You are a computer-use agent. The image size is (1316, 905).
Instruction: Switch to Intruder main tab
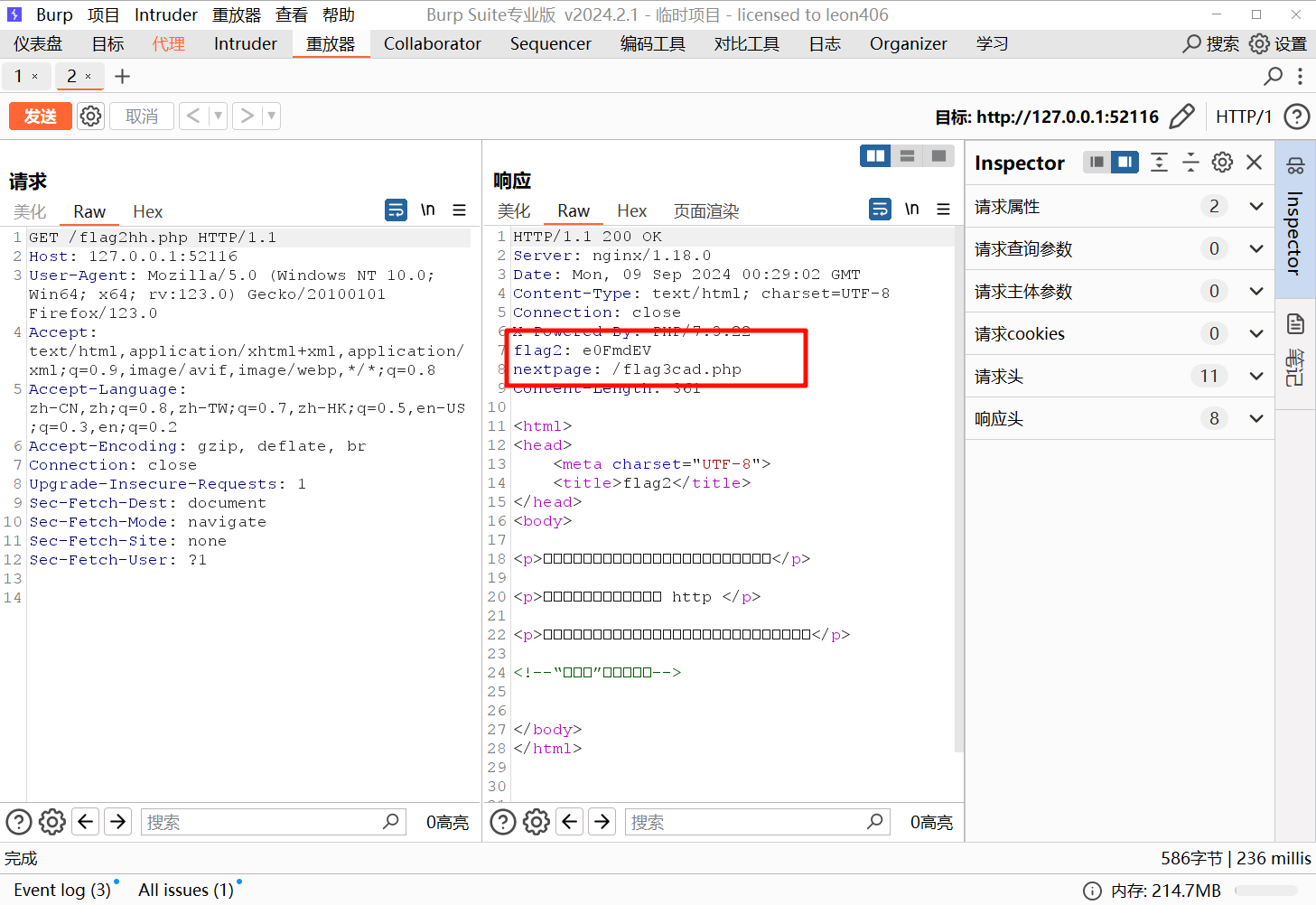coord(246,43)
